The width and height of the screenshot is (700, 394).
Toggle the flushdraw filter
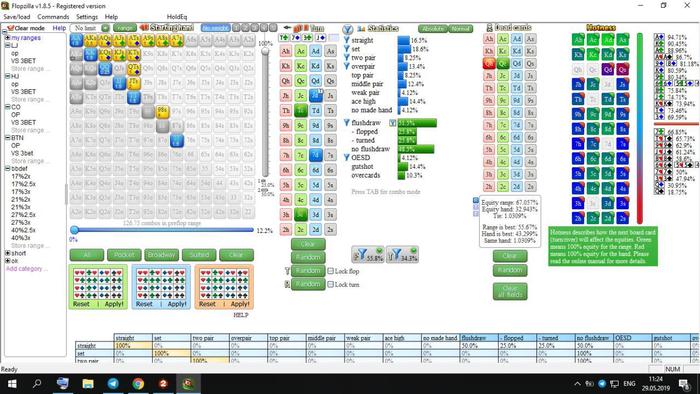[x=346, y=122]
